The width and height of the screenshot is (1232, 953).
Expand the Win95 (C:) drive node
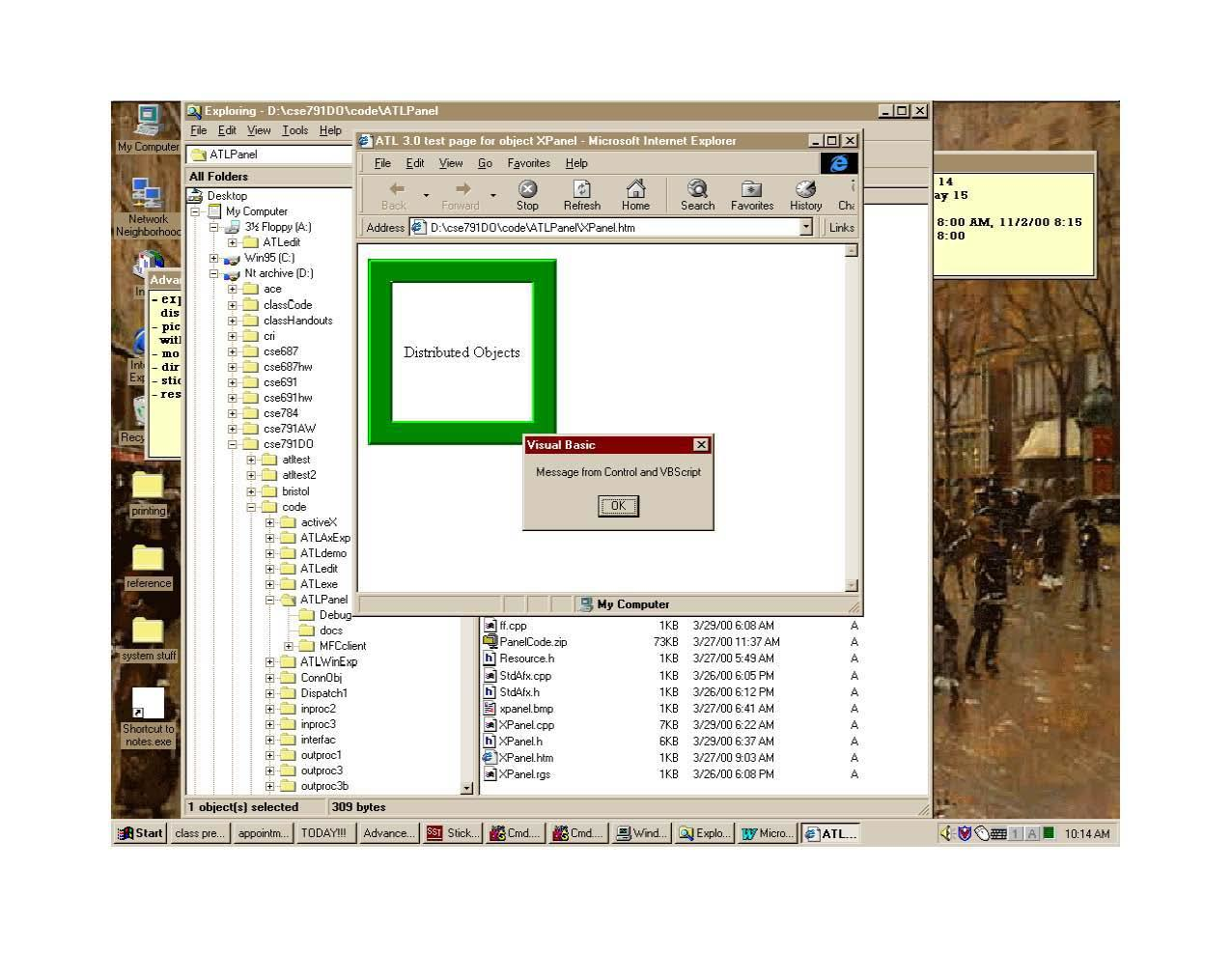pyautogui.click(x=214, y=258)
